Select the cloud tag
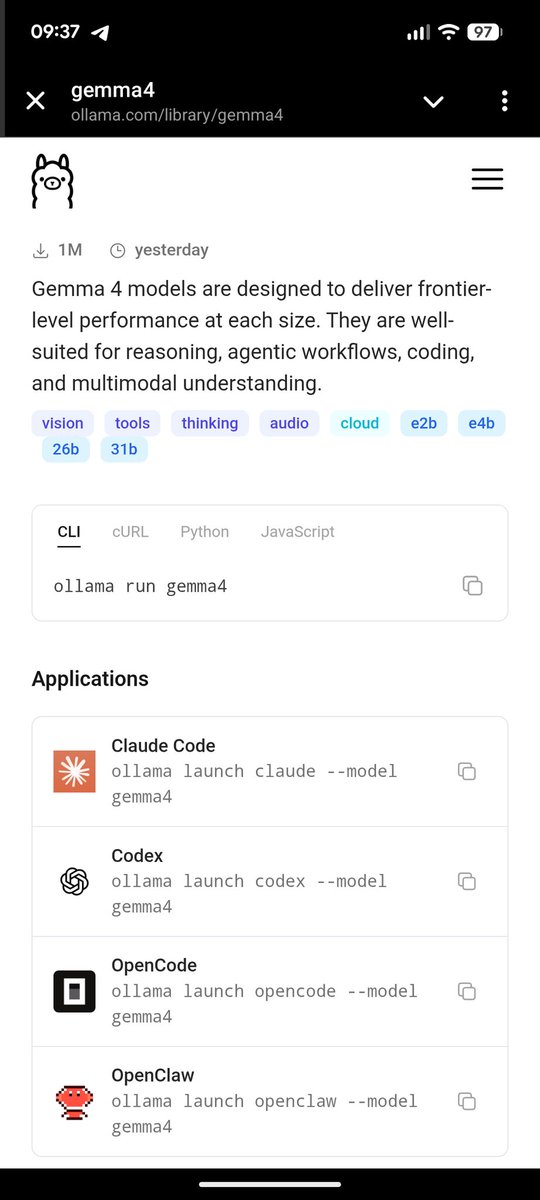Screen dimensions: 540x1200 [360, 423]
